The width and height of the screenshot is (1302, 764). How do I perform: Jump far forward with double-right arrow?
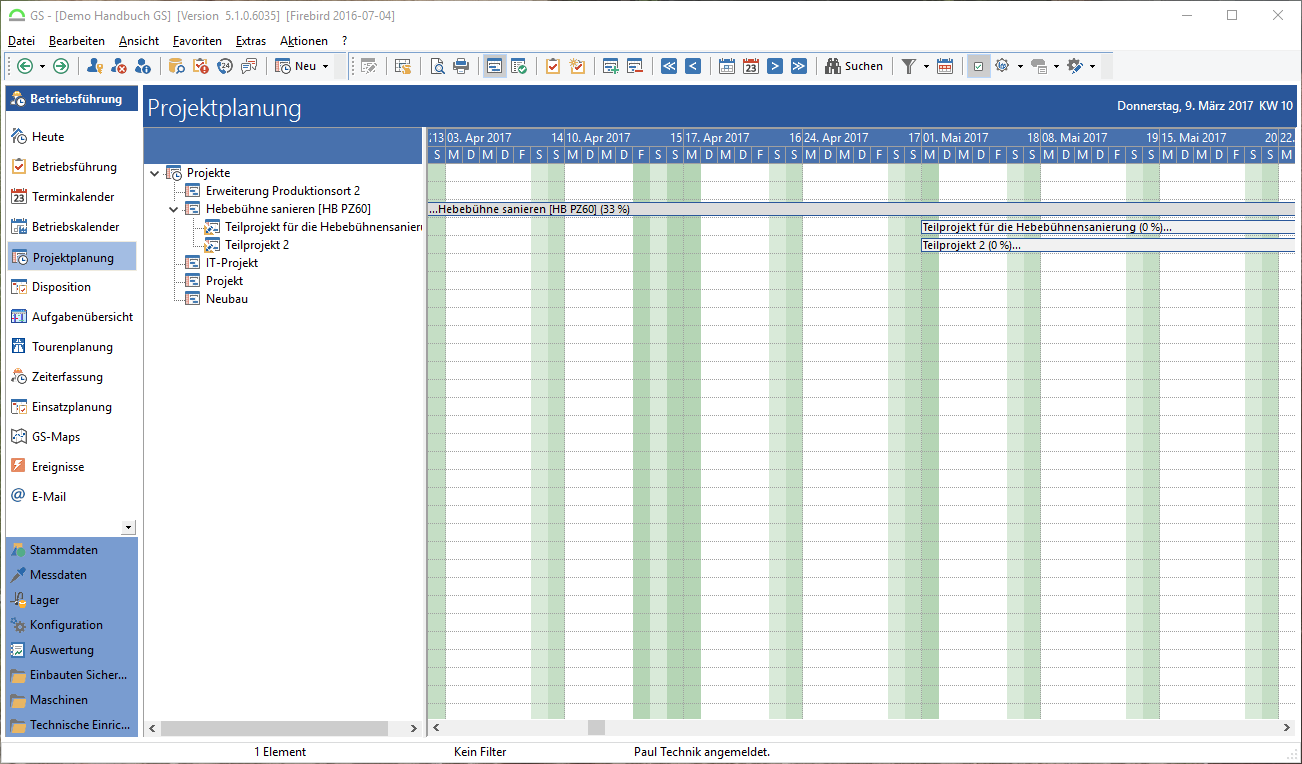point(799,66)
